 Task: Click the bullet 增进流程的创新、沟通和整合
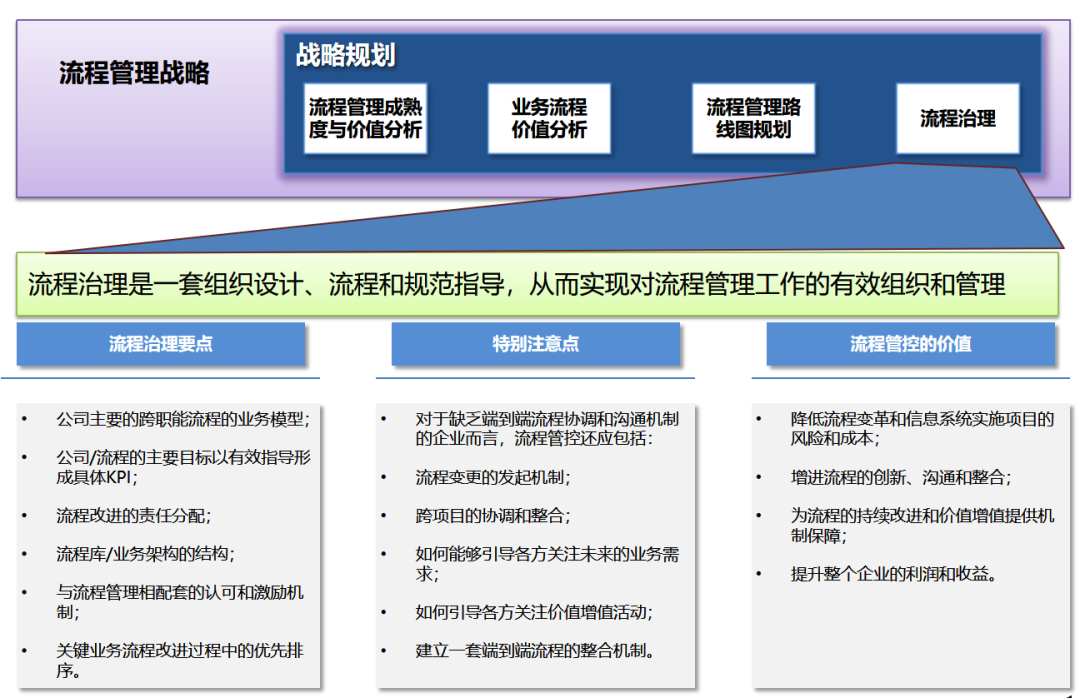[x=900, y=478]
